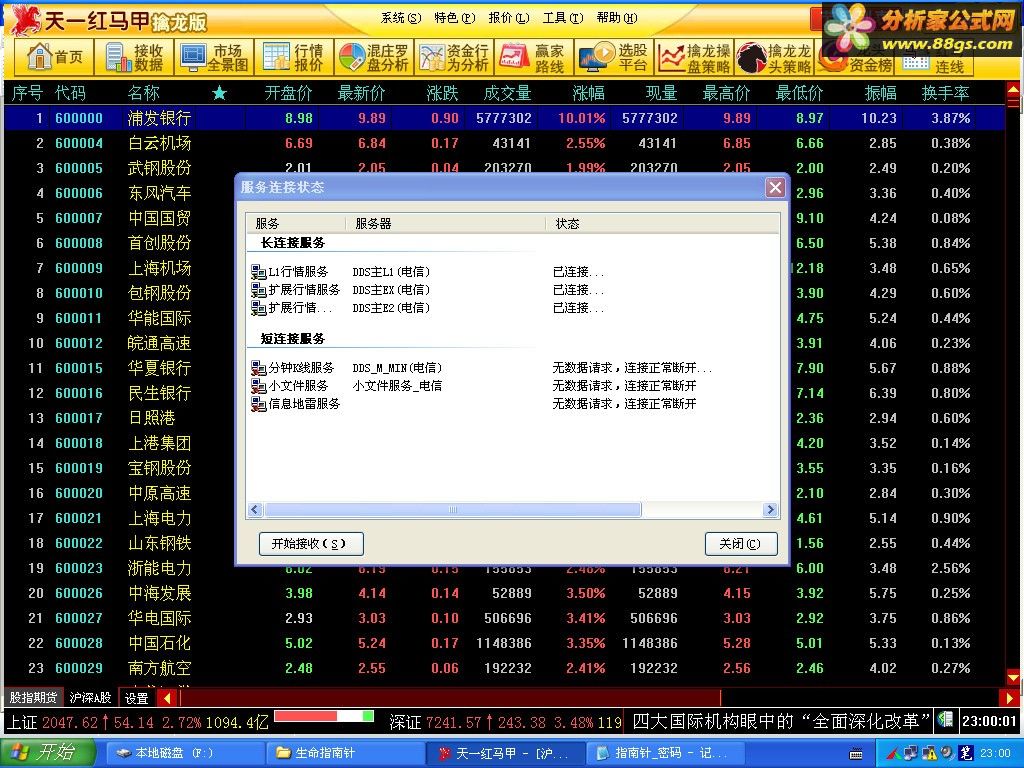Image resolution: width=1024 pixels, height=768 pixels.
Task: Open the 市场全景图 toolbar icon
Action: (214, 57)
